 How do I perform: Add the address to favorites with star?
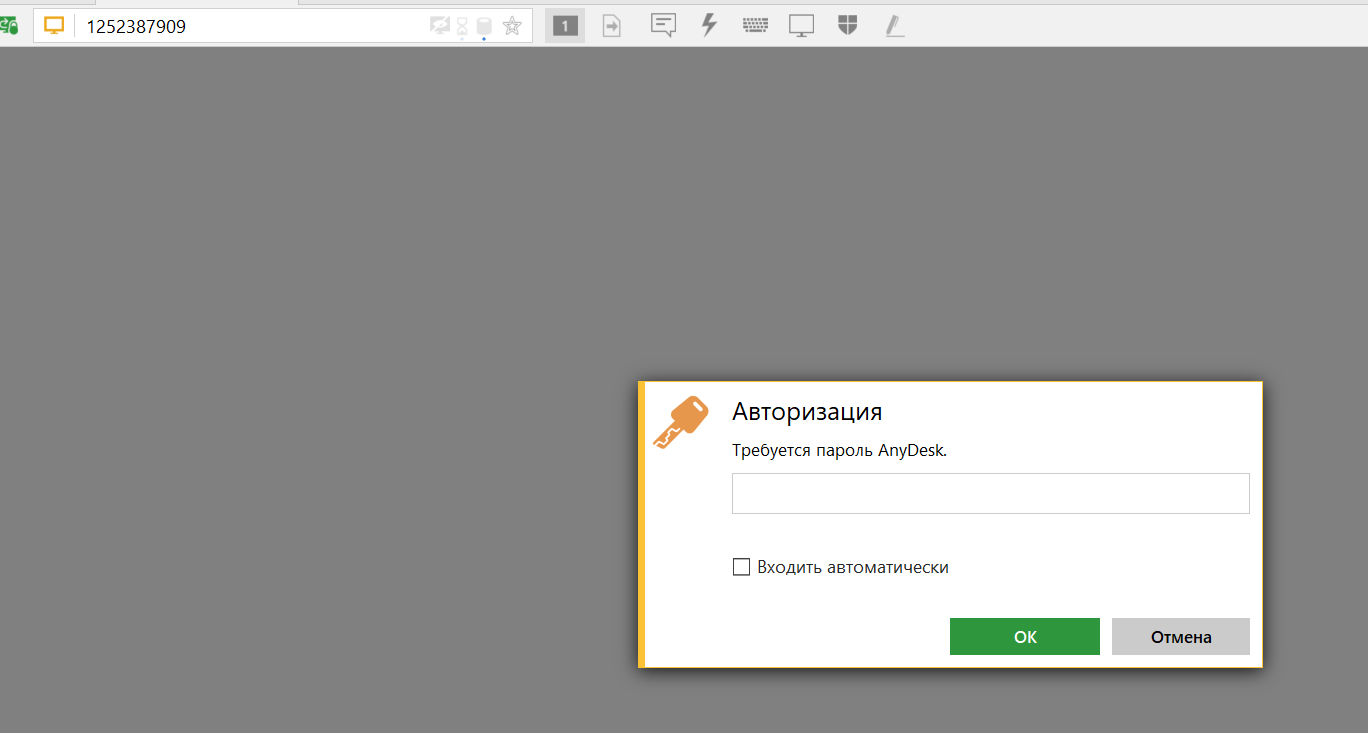(512, 26)
